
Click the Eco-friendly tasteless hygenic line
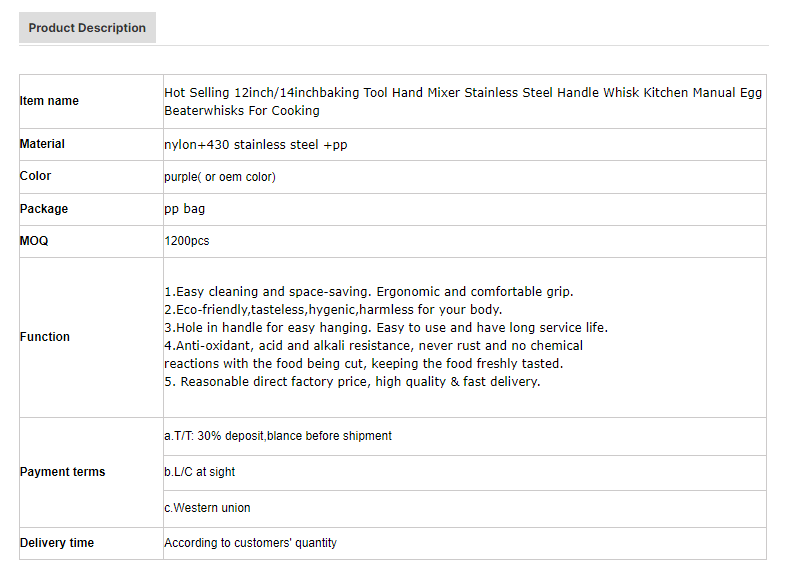333,309
